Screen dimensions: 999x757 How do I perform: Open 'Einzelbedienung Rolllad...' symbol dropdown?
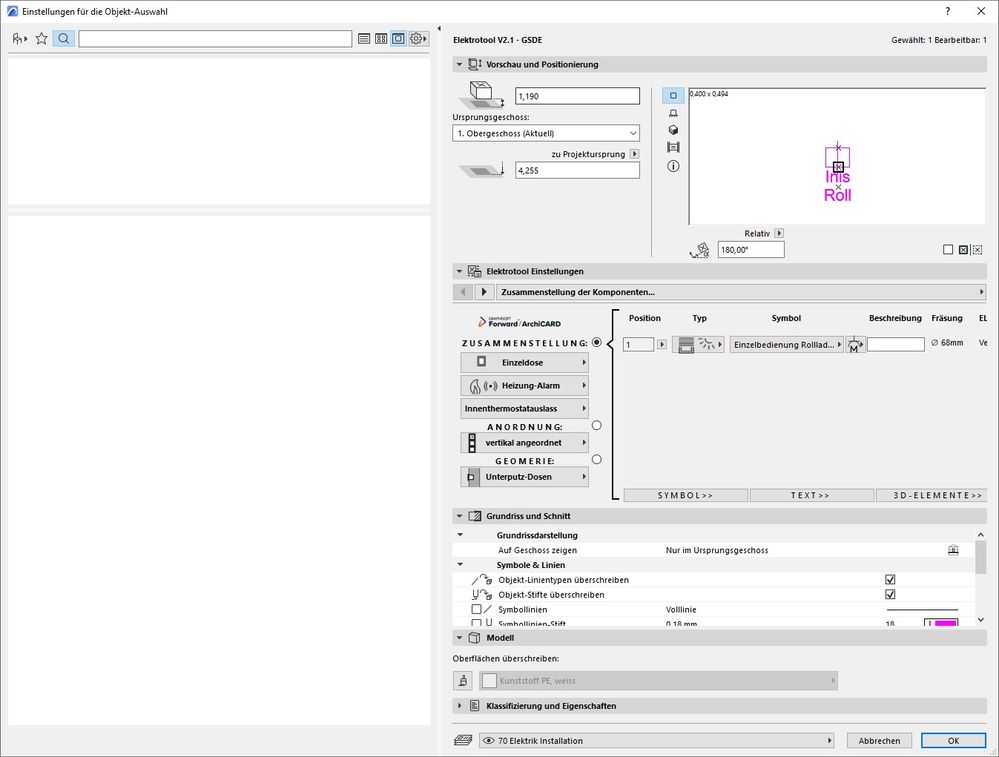pos(787,345)
